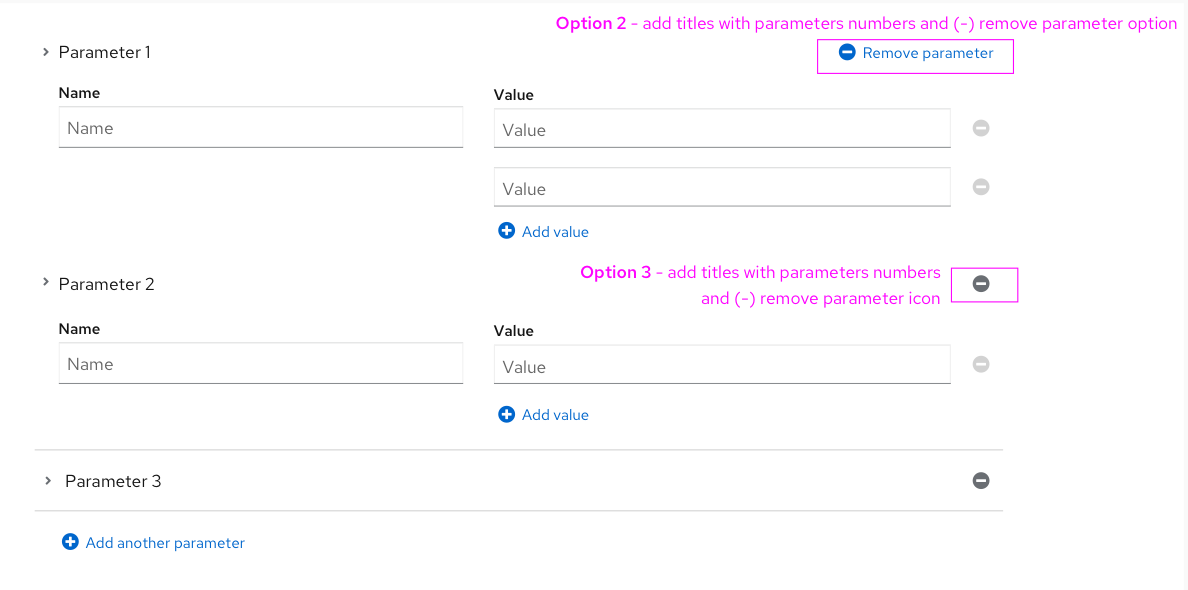Click the Add value link in Parameter 1
The height and width of the screenshot is (590, 1188).
[x=555, y=232]
